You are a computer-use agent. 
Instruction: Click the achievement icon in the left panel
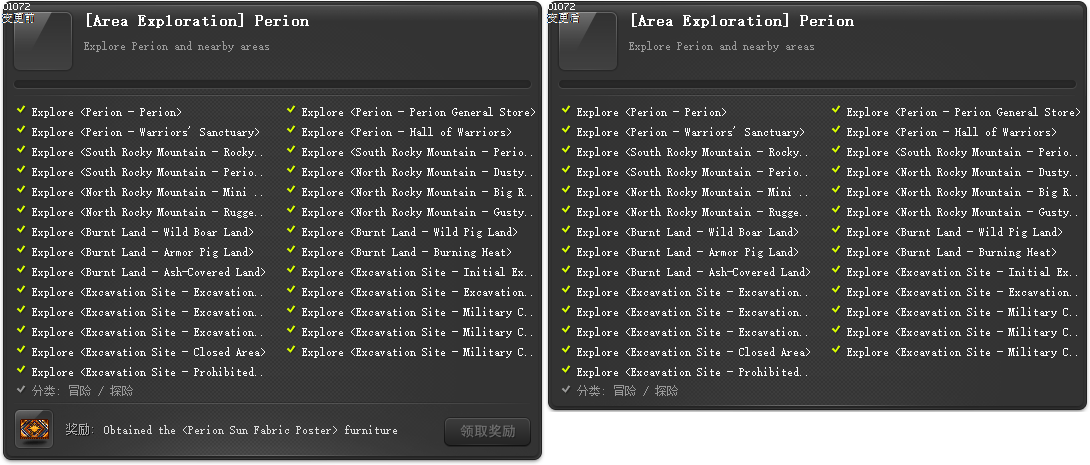click(43, 41)
